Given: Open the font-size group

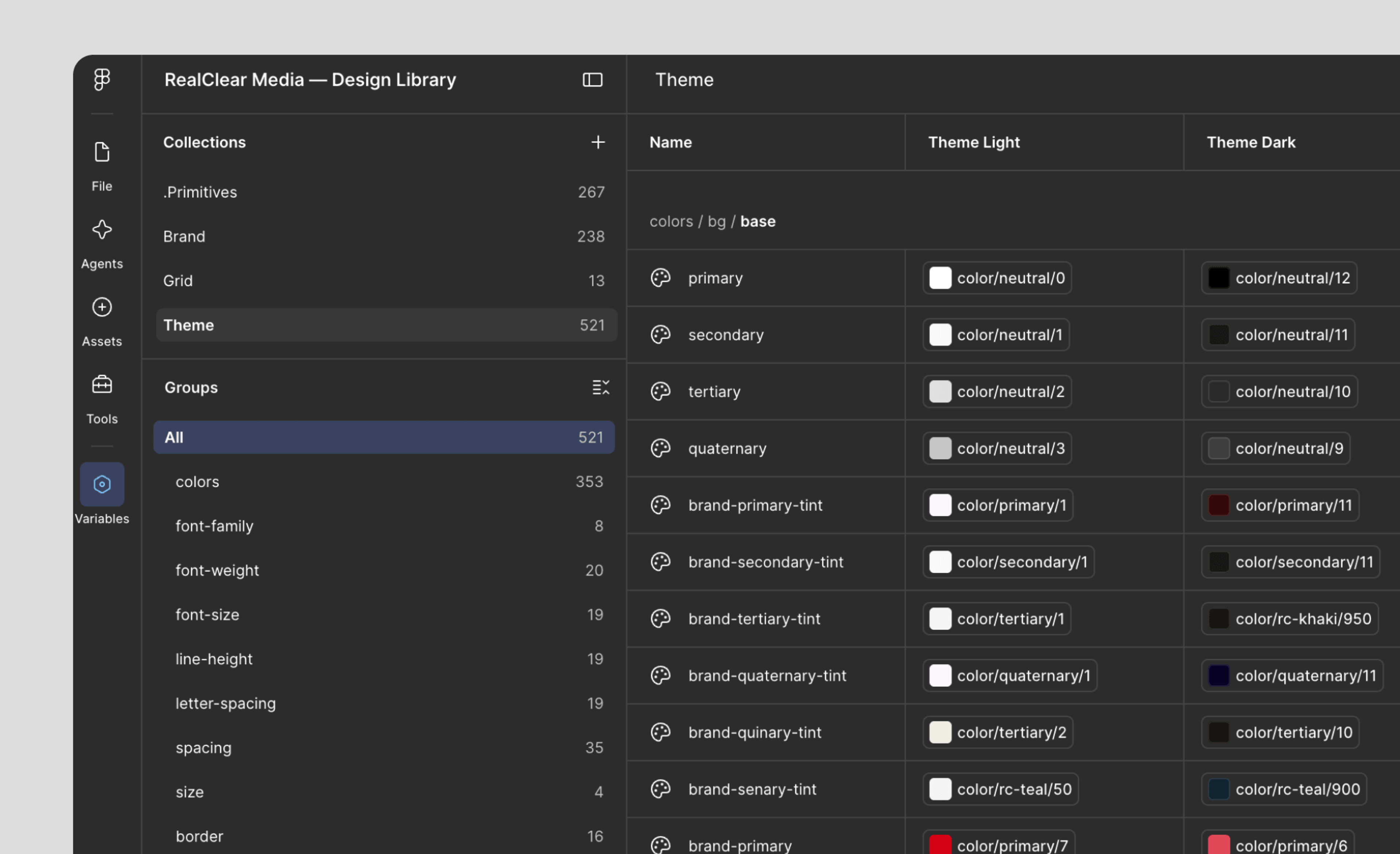Looking at the screenshot, I should (384, 615).
